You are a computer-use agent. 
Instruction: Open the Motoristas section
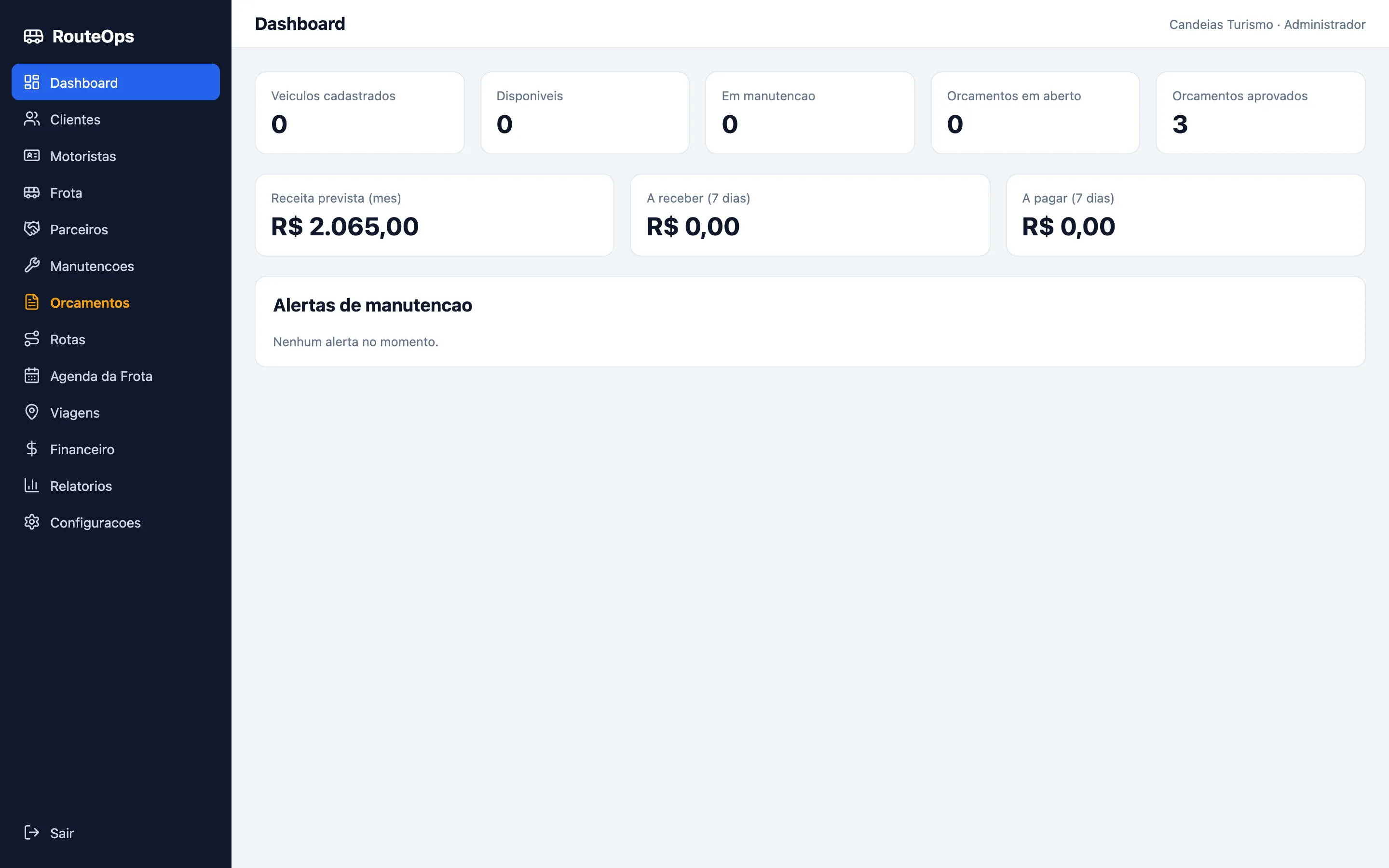[115, 156]
